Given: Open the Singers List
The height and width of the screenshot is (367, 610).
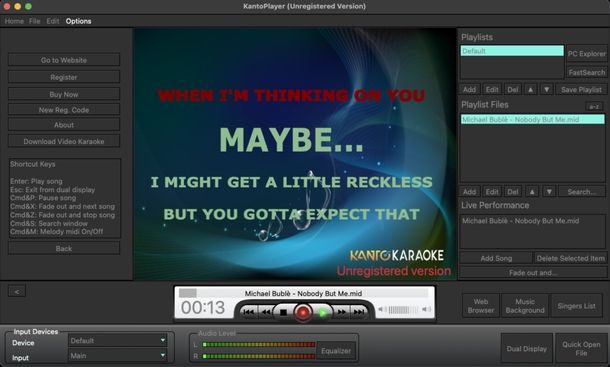Looking at the screenshot, I should click(576, 306).
